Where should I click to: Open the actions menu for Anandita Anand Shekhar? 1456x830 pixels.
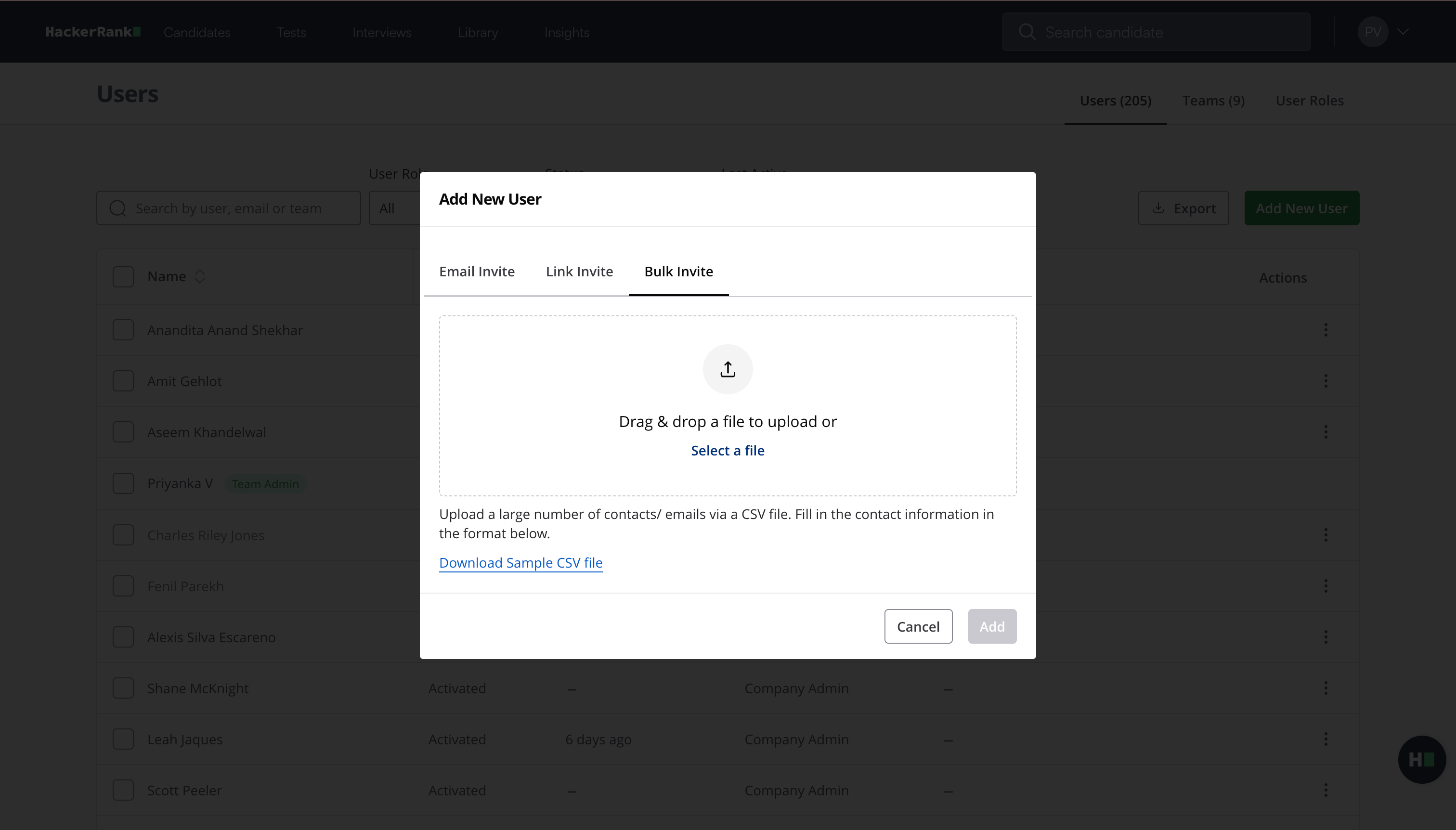[1326, 329]
